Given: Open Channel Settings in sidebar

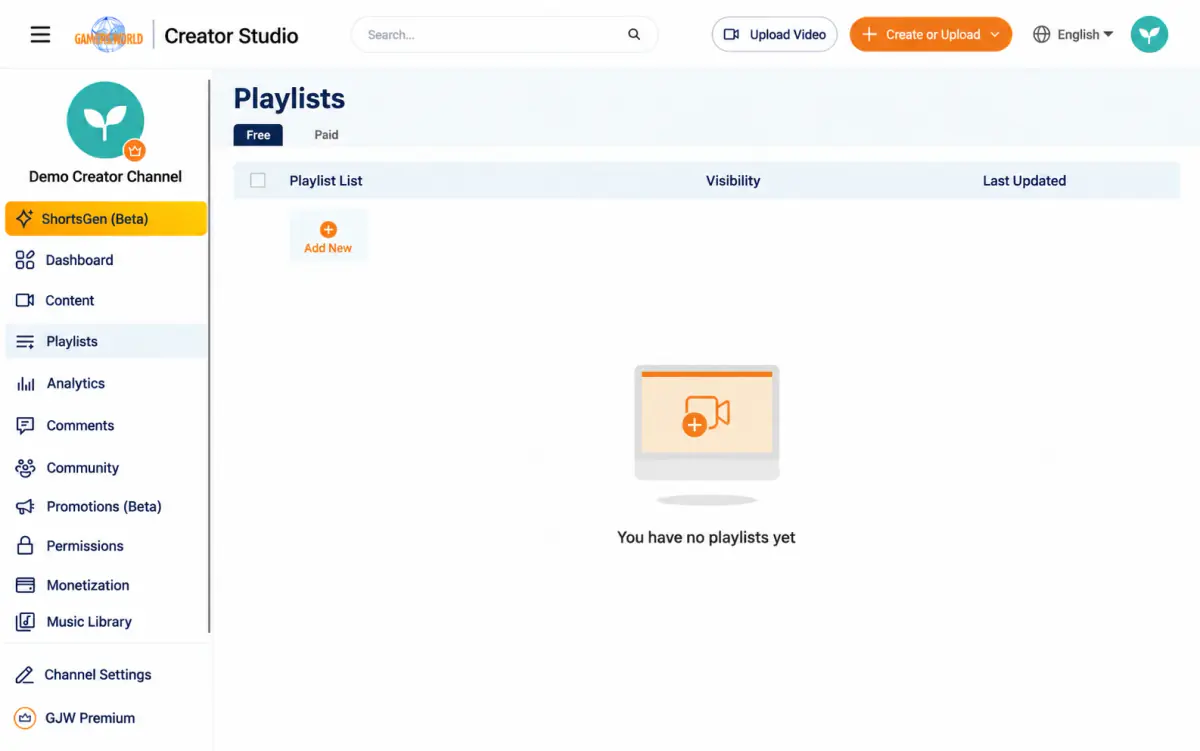Looking at the screenshot, I should (106, 675).
